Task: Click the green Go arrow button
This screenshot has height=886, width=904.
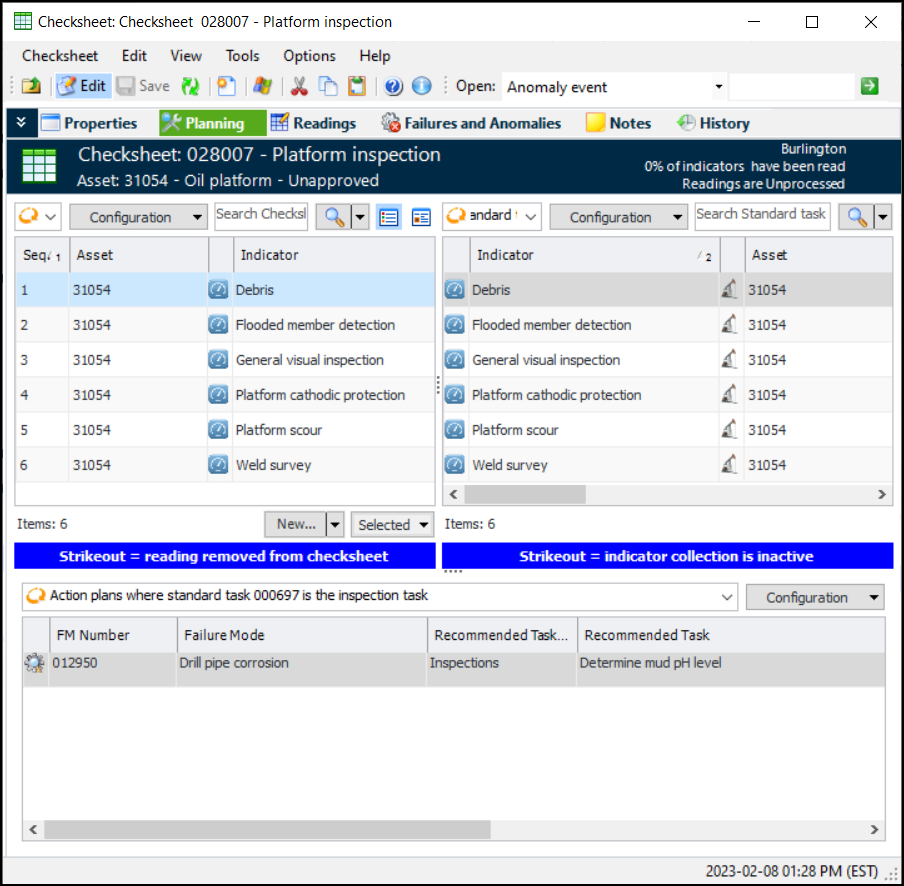Action: click(869, 87)
